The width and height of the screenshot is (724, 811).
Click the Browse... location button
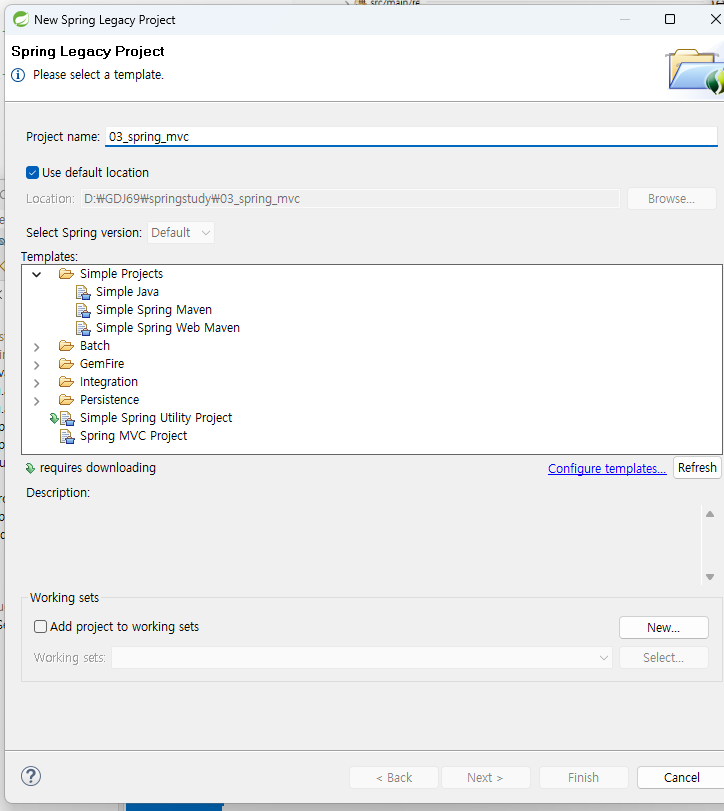coord(671,199)
